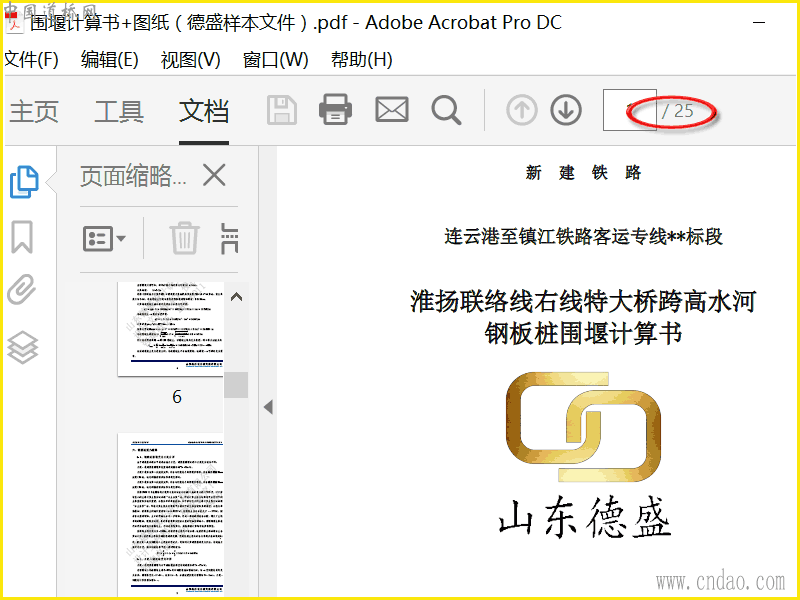
Task: Open the attachments paperclip panel
Action: (x=22, y=289)
